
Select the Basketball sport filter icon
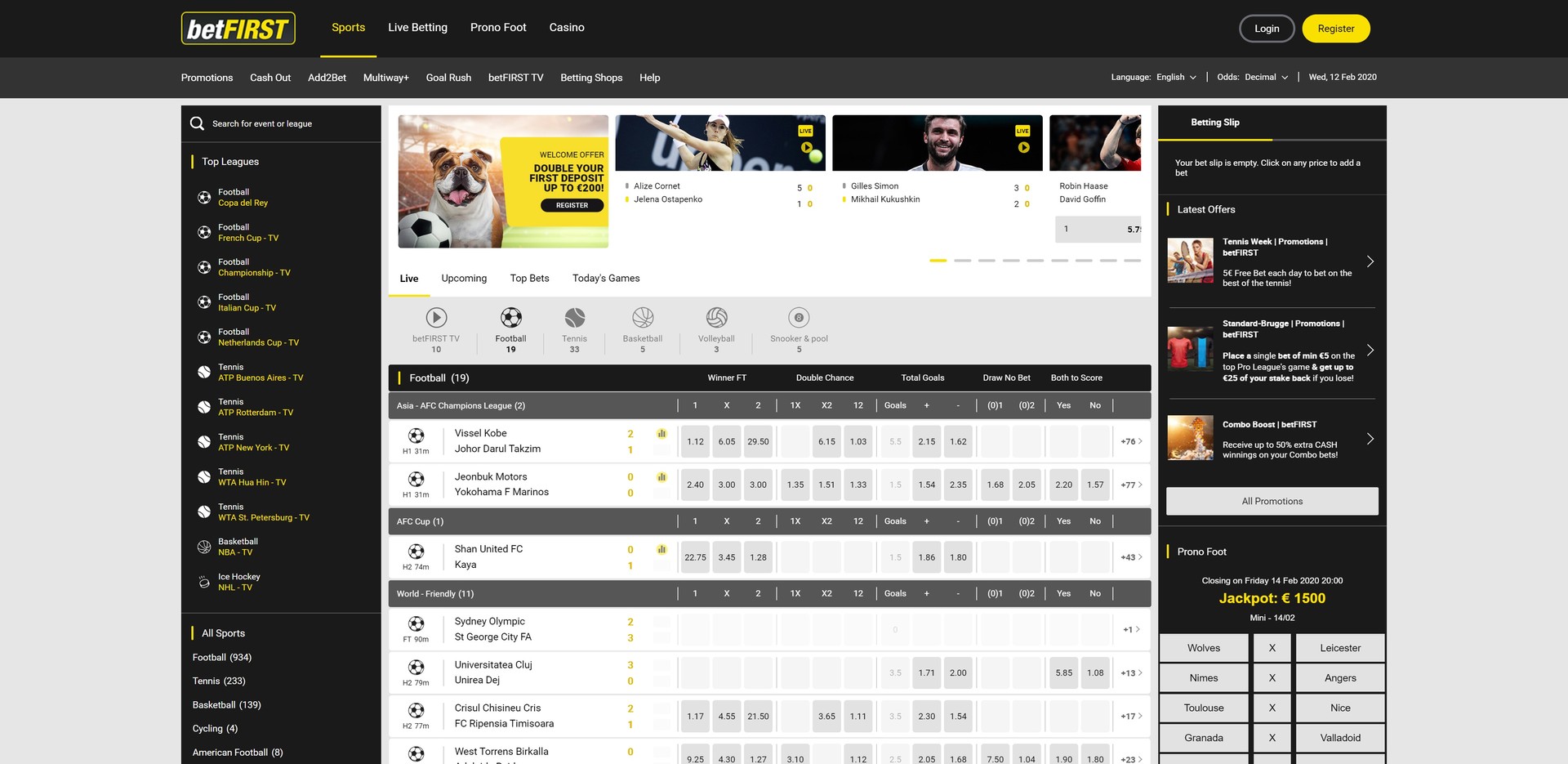click(643, 317)
